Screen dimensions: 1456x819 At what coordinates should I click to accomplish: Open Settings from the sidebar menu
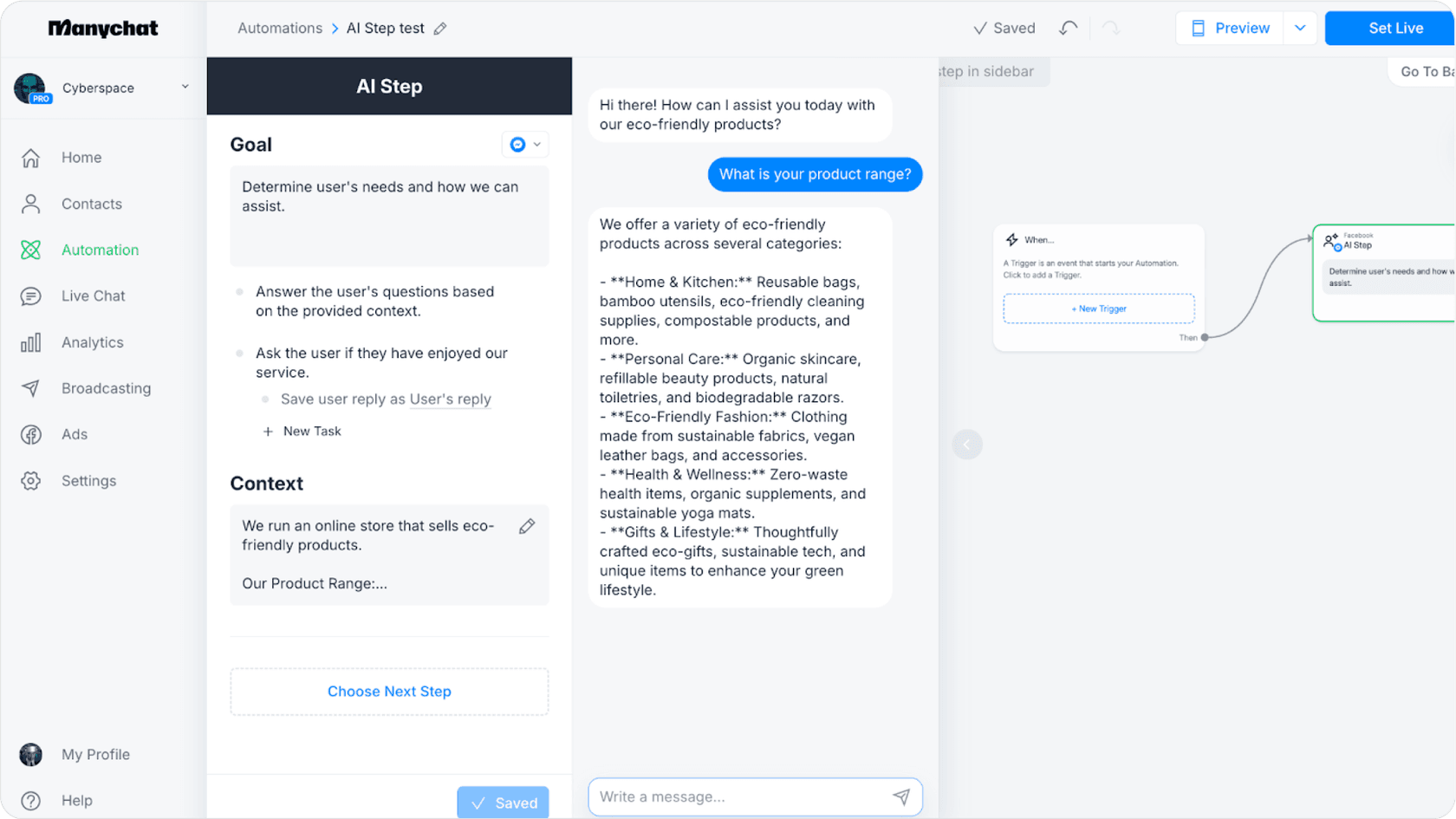tap(30, 480)
